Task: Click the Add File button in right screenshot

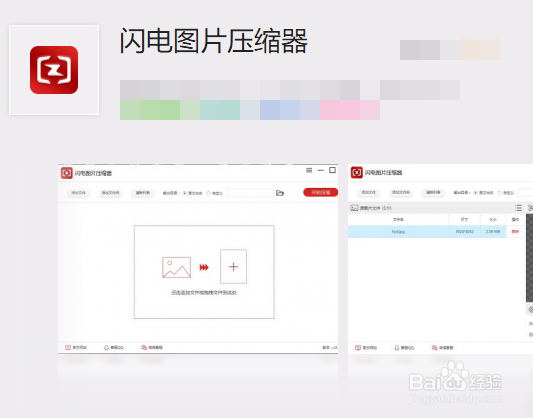Action: [x=368, y=192]
